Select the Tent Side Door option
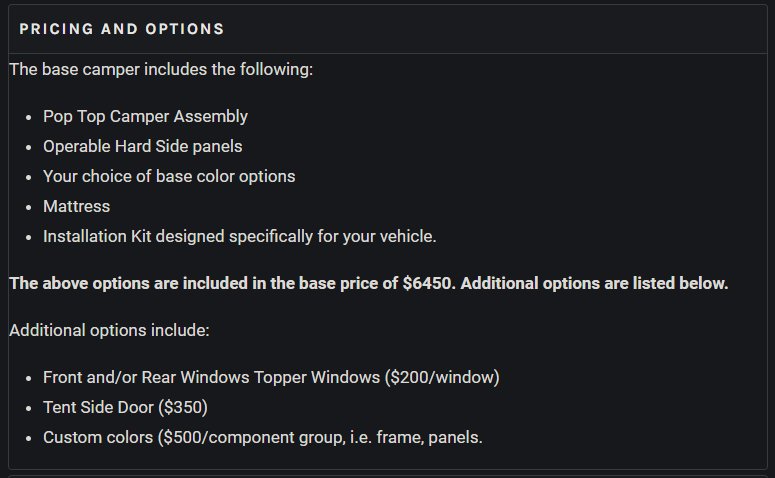 [x=98, y=407]
